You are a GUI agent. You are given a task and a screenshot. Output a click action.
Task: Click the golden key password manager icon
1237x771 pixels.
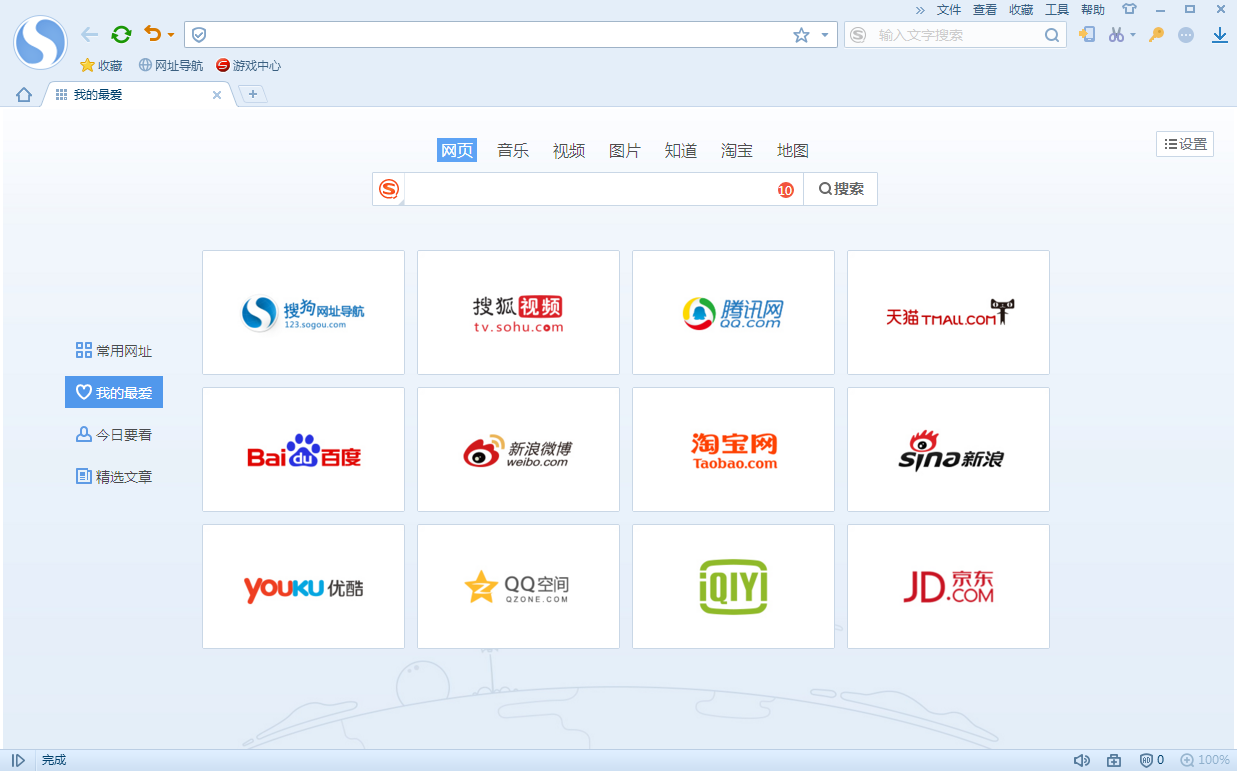pos(1156,35)
